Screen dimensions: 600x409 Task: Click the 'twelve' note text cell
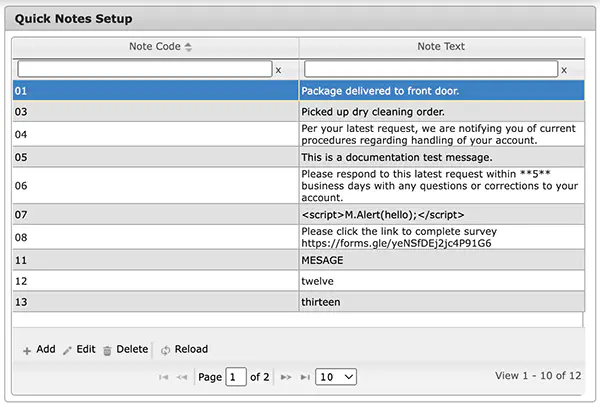(x=442, y=281)
